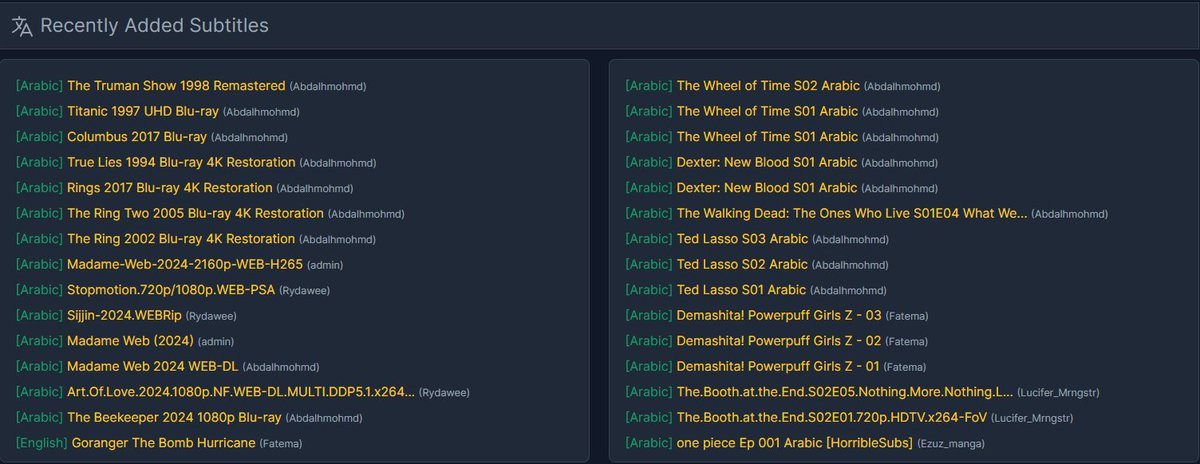1200x464 pixels.
Task: Open Demashita! Powerpuff Girls Z - 02
Action: coord(779,341)
